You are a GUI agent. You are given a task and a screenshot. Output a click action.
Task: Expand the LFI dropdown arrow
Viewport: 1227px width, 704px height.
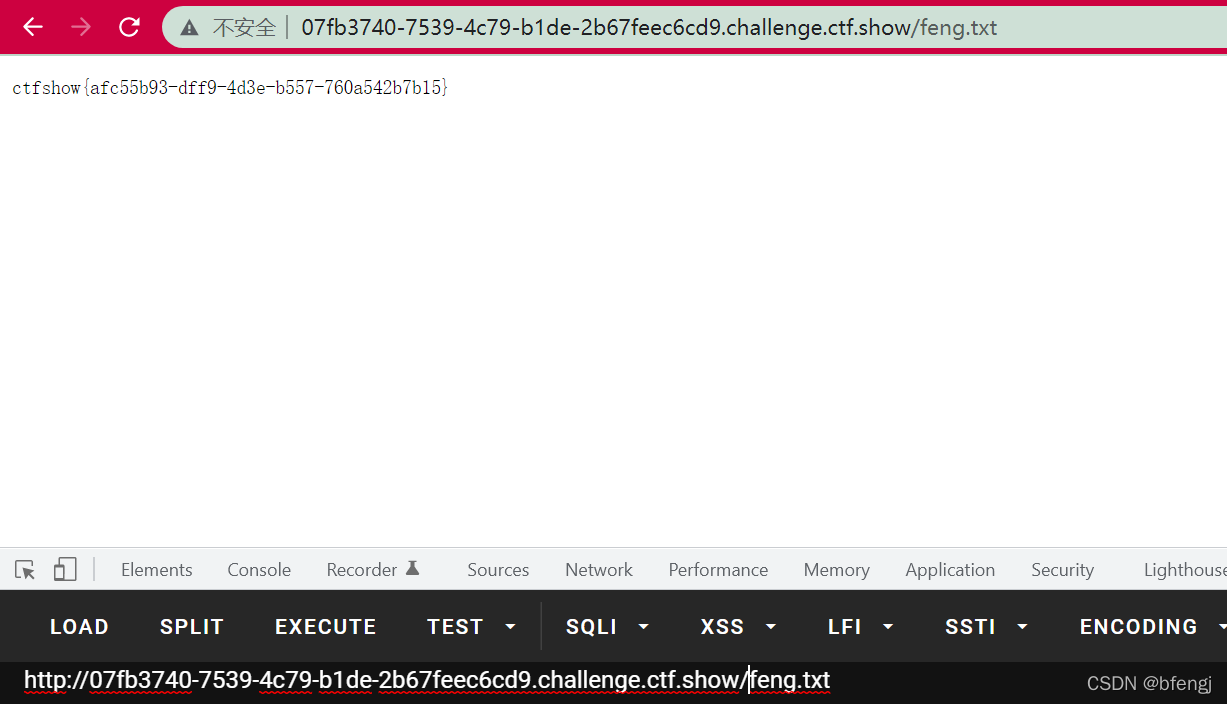pyautogui.click(x=888, y=627)
